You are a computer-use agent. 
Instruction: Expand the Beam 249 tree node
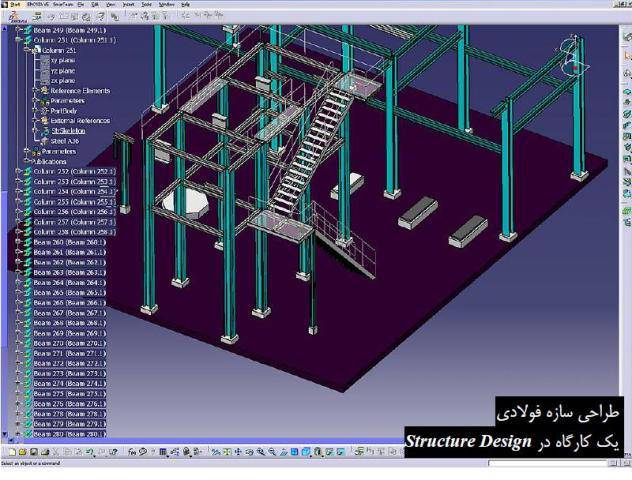click(x=18, y=30)
